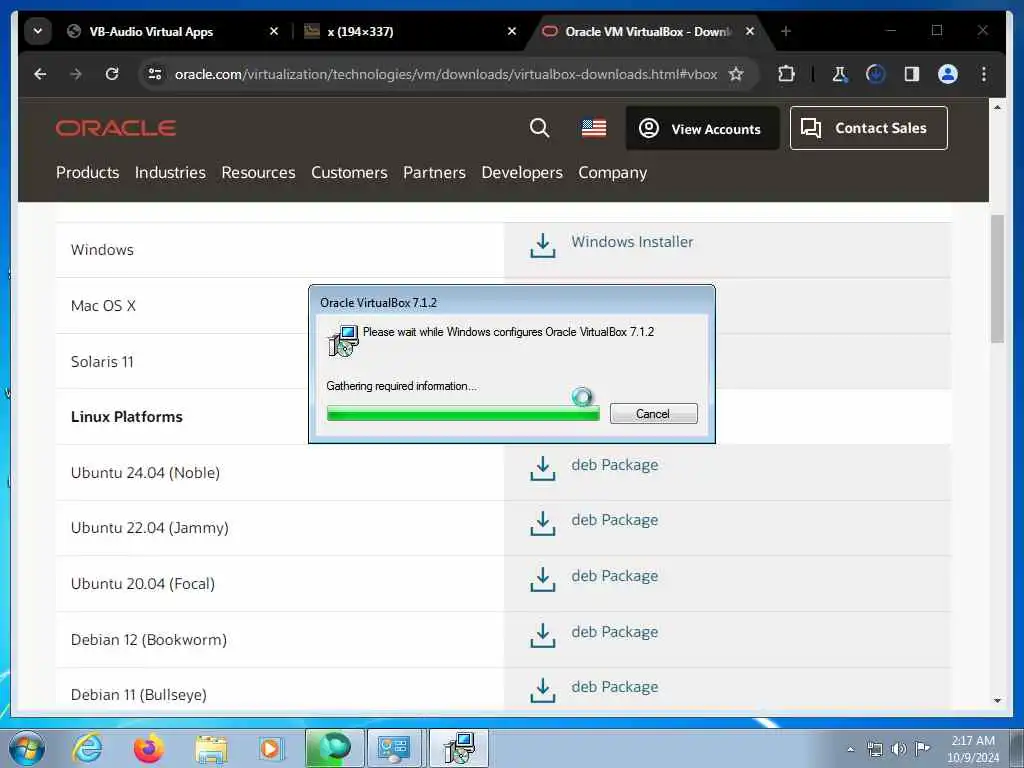The height and width of the screenshot is (768, 1024).
Task: Click the VirtualBox installer taskbar icon
Action: pos(459,748)
